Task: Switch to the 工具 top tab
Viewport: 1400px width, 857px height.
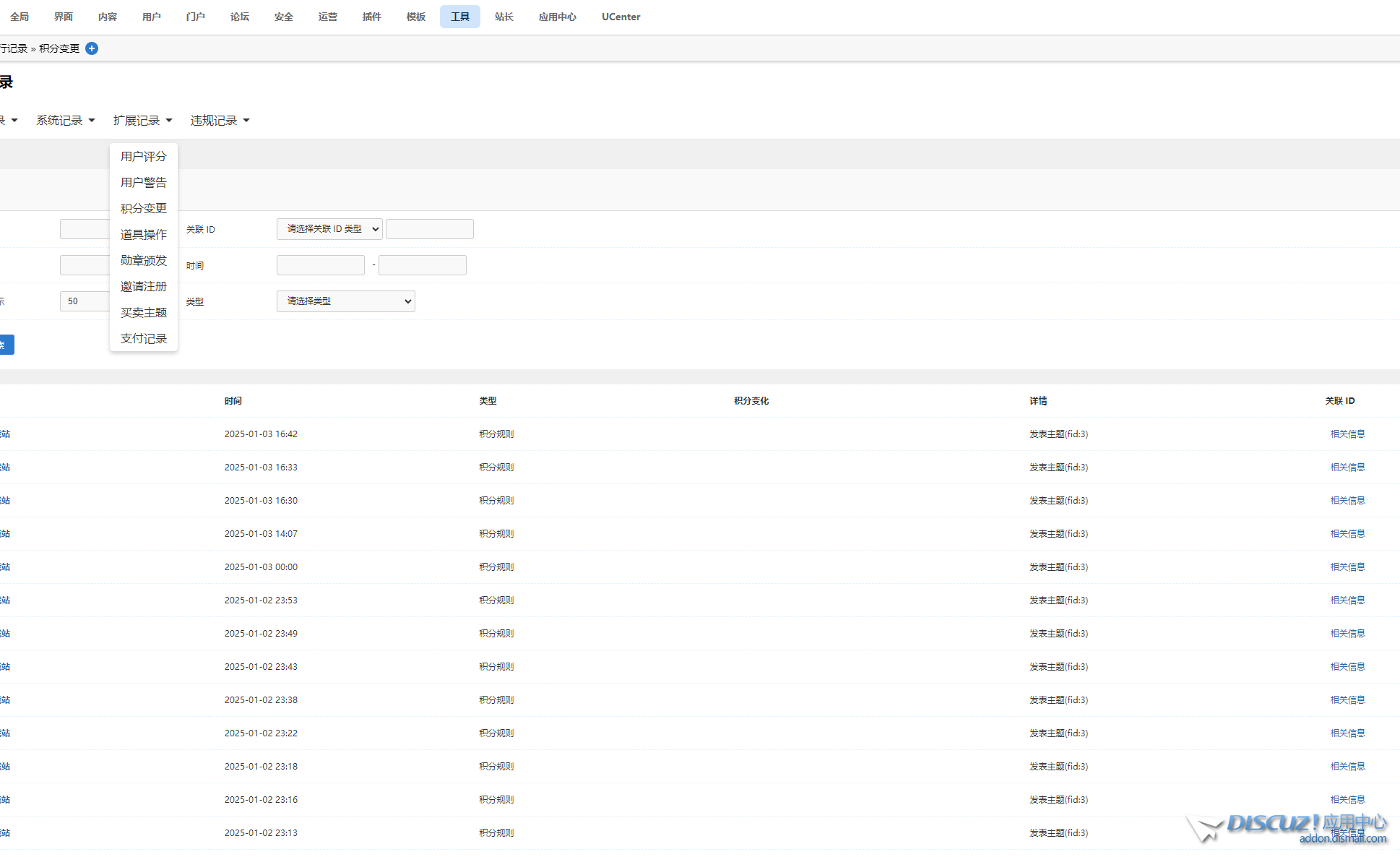Action: pos(459,17)
